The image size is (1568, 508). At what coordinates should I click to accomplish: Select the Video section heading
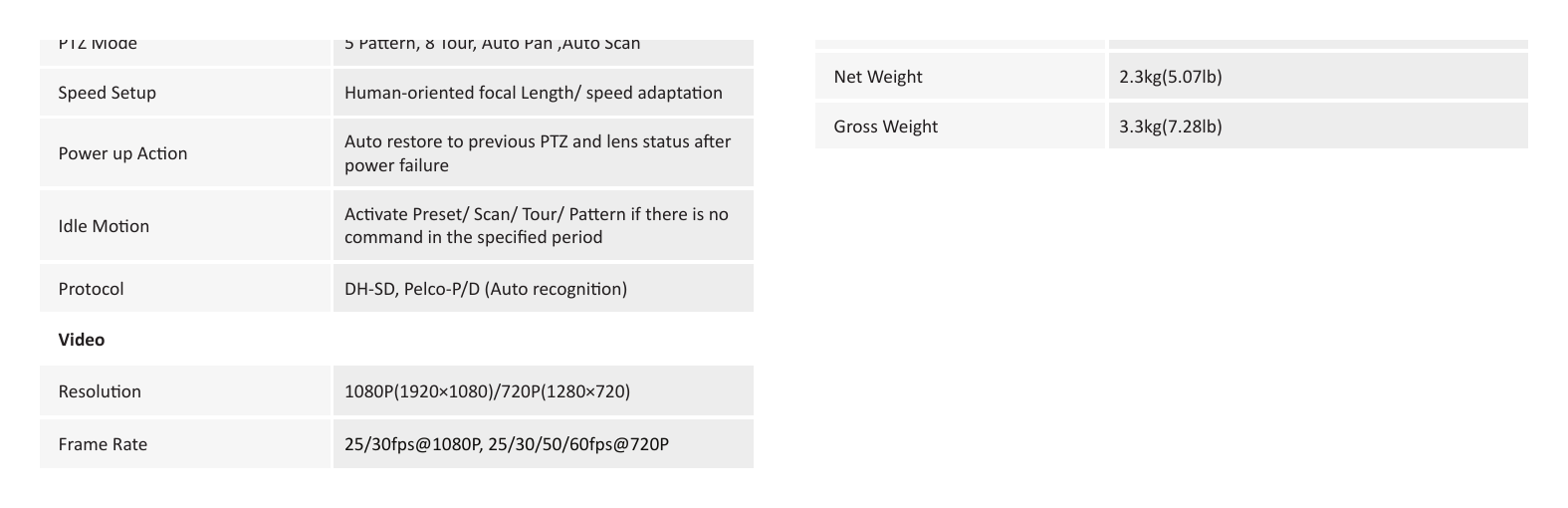point(82,340)
